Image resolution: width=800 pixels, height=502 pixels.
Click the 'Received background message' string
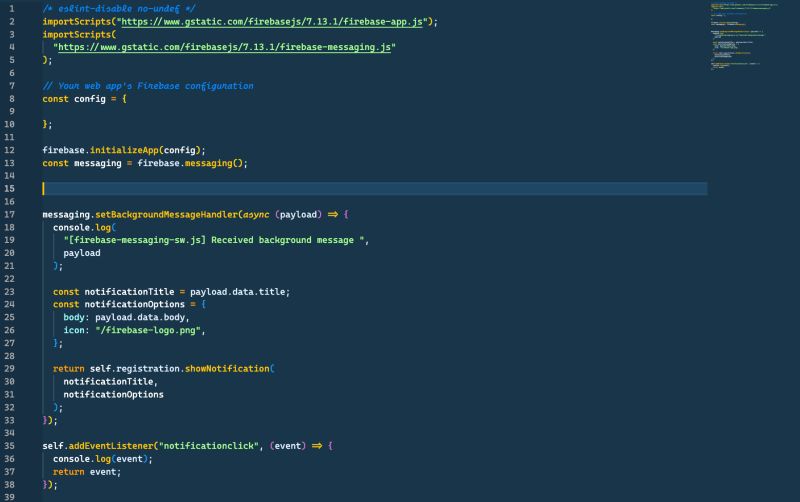pos(214,240)
